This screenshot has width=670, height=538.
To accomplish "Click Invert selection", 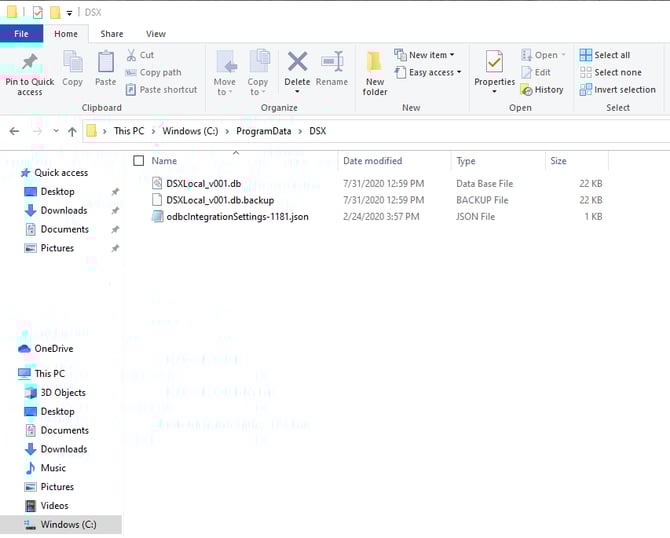I will click(x=617, y=90).
